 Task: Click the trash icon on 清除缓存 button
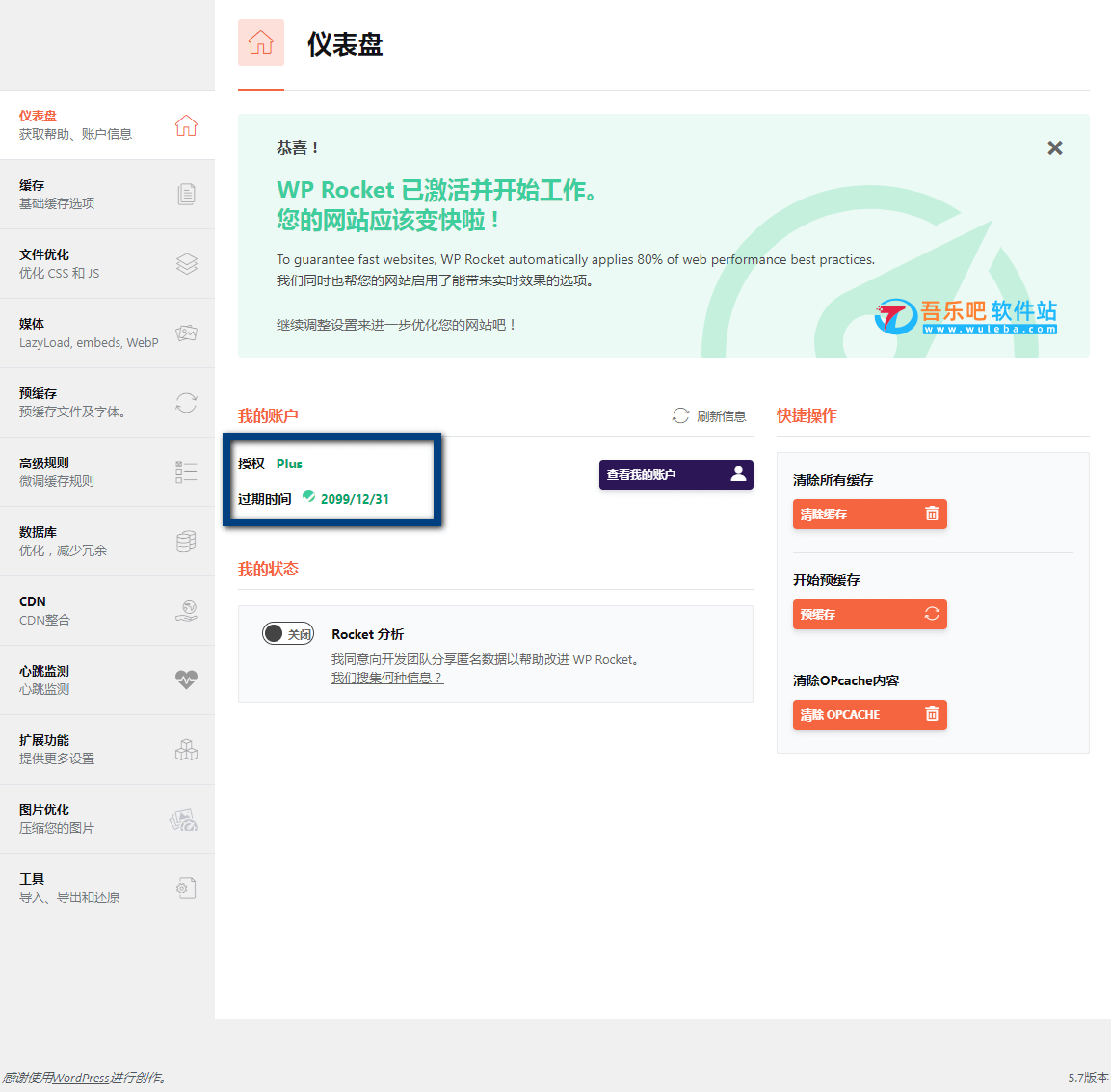[x=932, y=514]
